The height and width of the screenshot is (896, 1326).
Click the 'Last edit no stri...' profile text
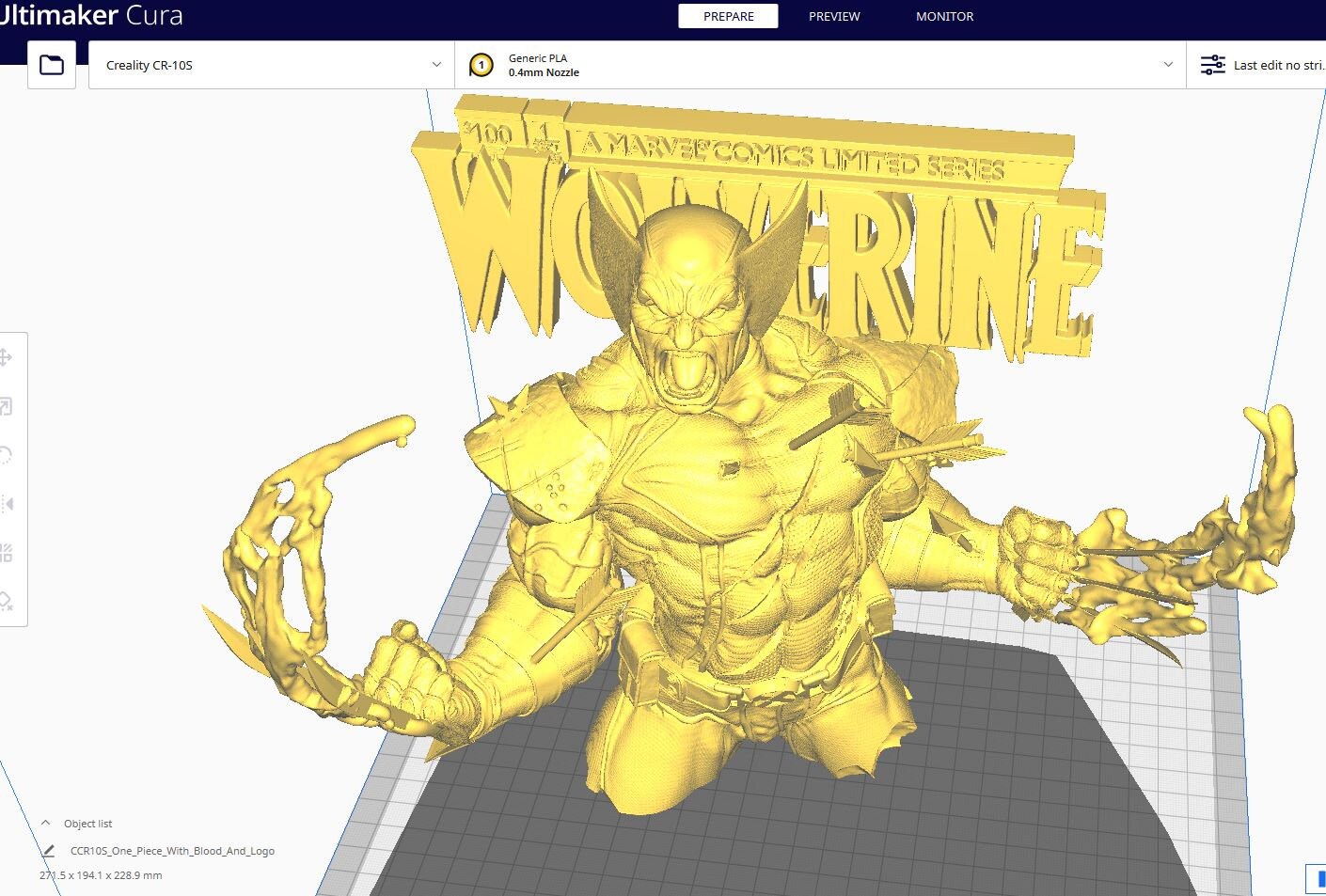pos(1277,64)
